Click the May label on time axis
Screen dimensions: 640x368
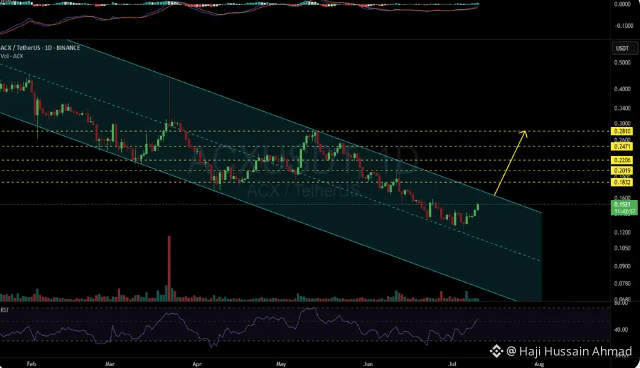pos(281,364)
